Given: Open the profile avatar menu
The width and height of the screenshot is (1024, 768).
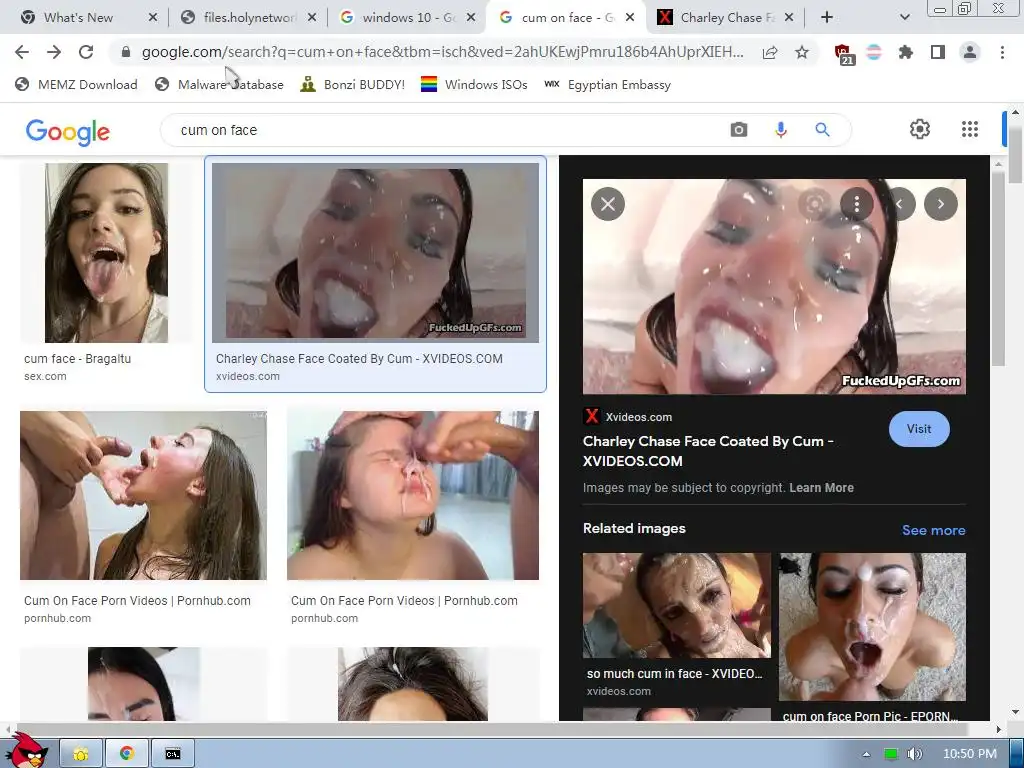Looking at the screenshot, I should click(x=970, y=52).
